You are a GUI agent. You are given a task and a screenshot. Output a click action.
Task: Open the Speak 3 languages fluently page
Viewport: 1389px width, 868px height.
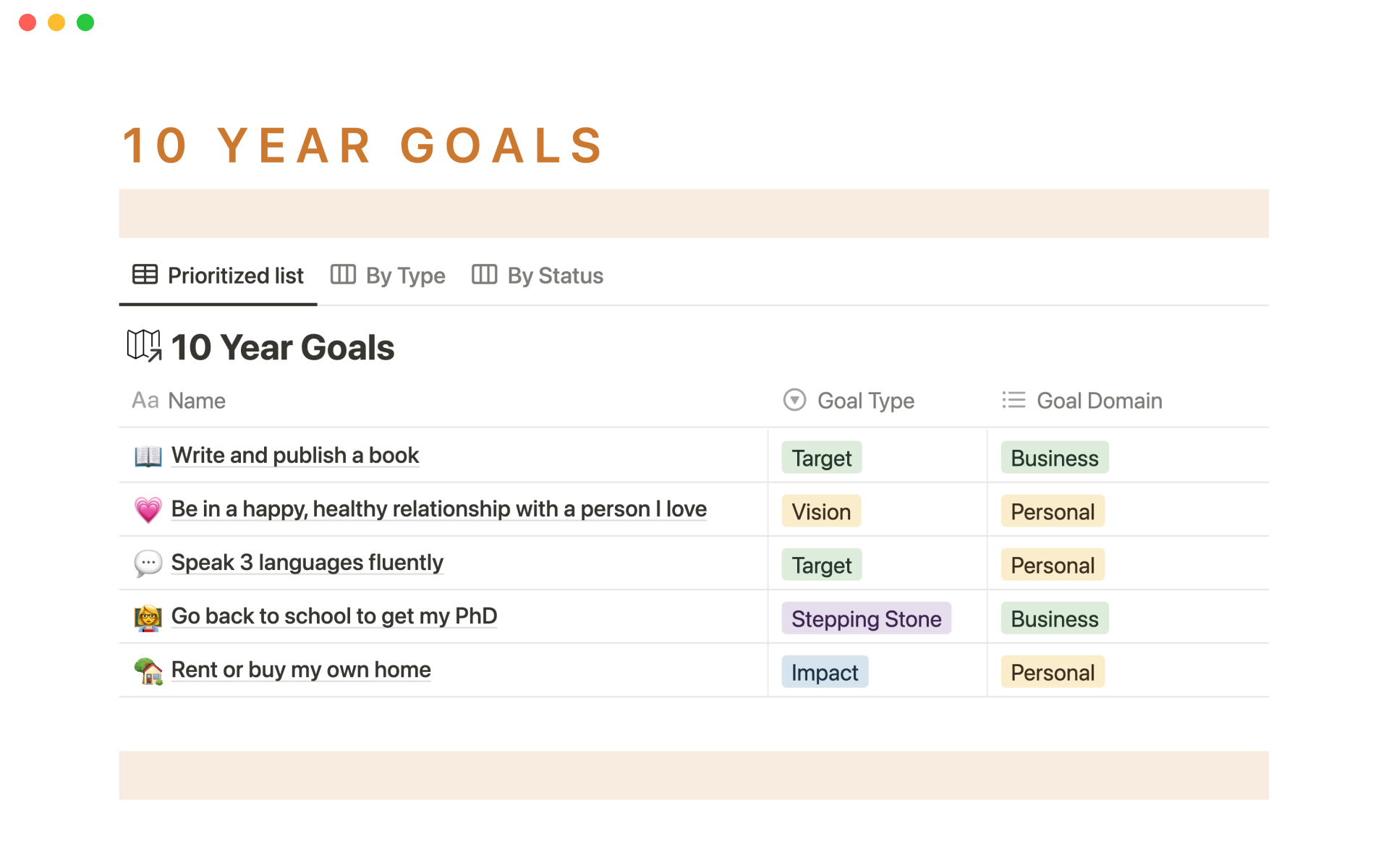pos(307,563)
